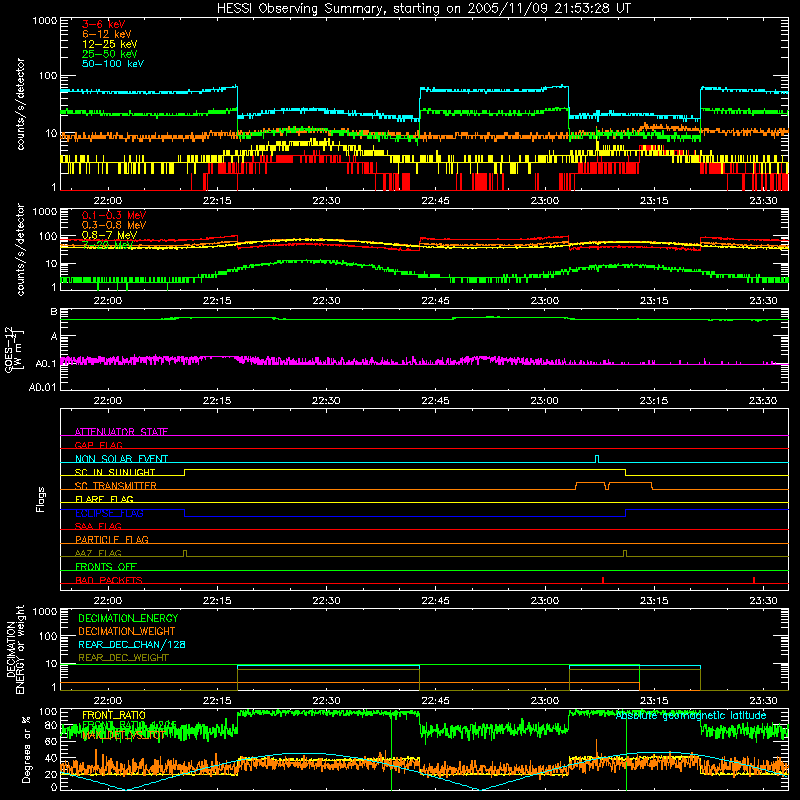Click 23:30 tick label under Flags panel

[763, 601]
